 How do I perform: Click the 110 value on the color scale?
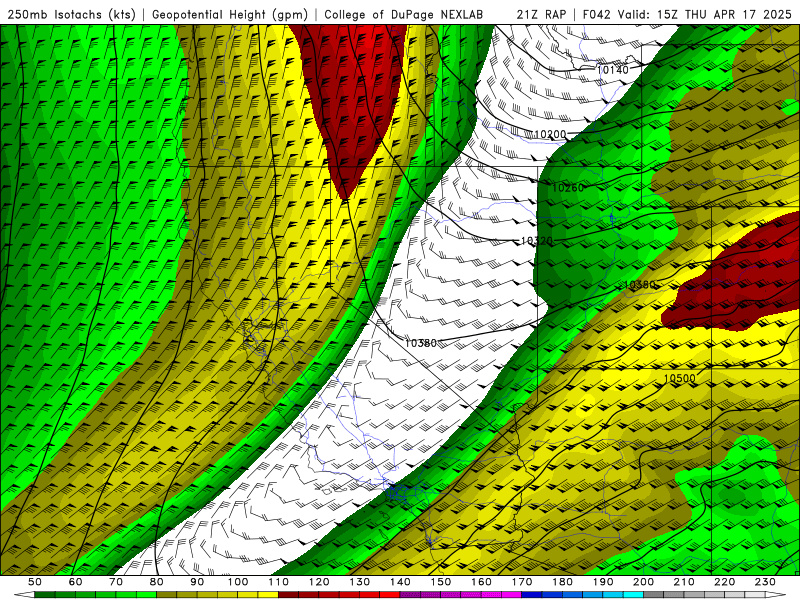click(278, 582)
